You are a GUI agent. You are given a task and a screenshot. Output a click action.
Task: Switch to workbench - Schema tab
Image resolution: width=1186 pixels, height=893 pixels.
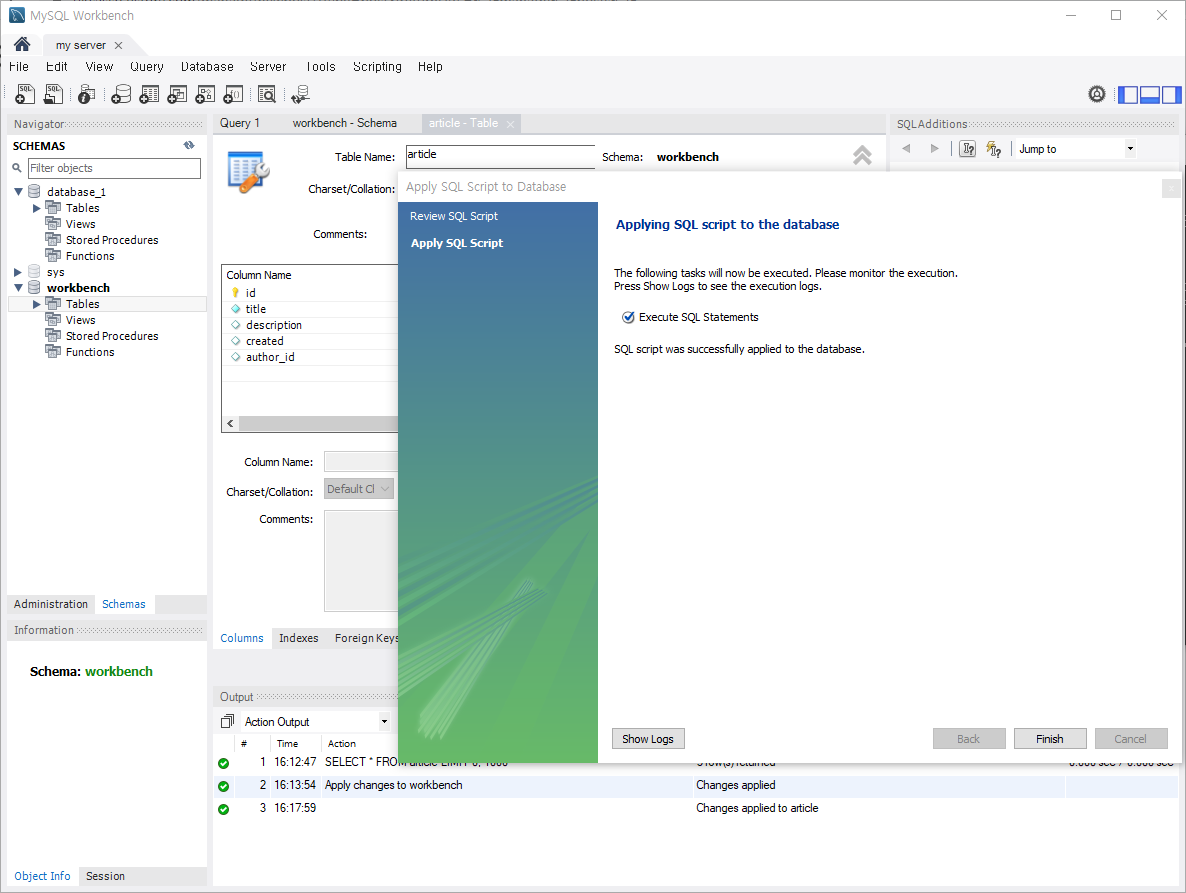point(344,123)
